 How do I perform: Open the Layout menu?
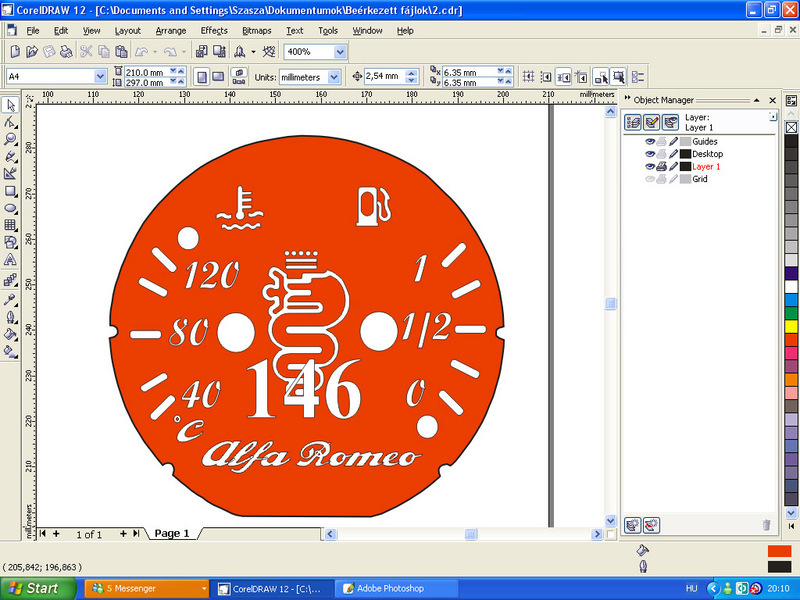[128, 31]
